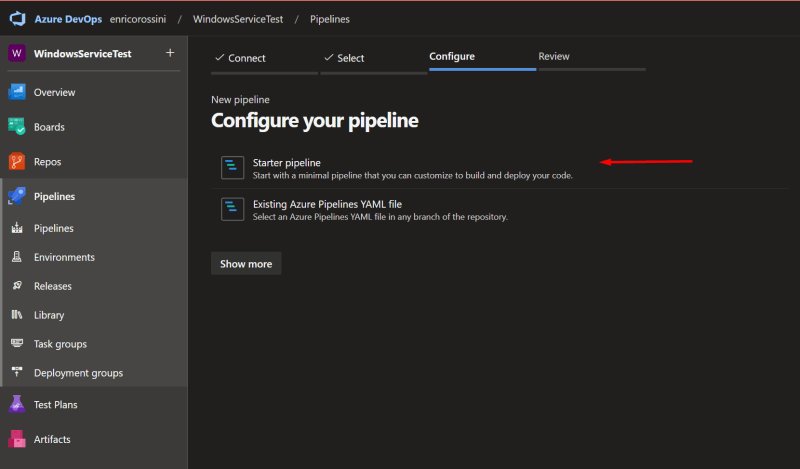800x469 pixels.
Task: Open the Deployment groups icon
Action: click(17, 372)
